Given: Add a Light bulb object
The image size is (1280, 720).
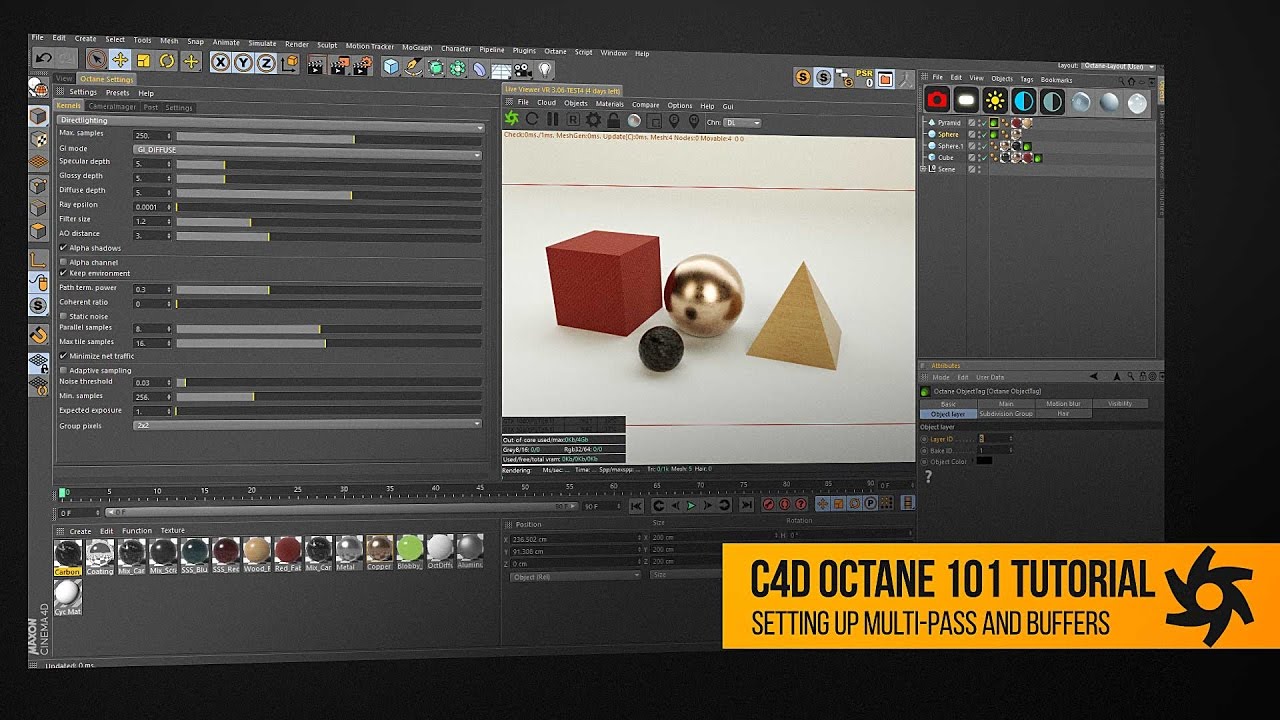Looking at the screenshot, I should tap(545, 70).
